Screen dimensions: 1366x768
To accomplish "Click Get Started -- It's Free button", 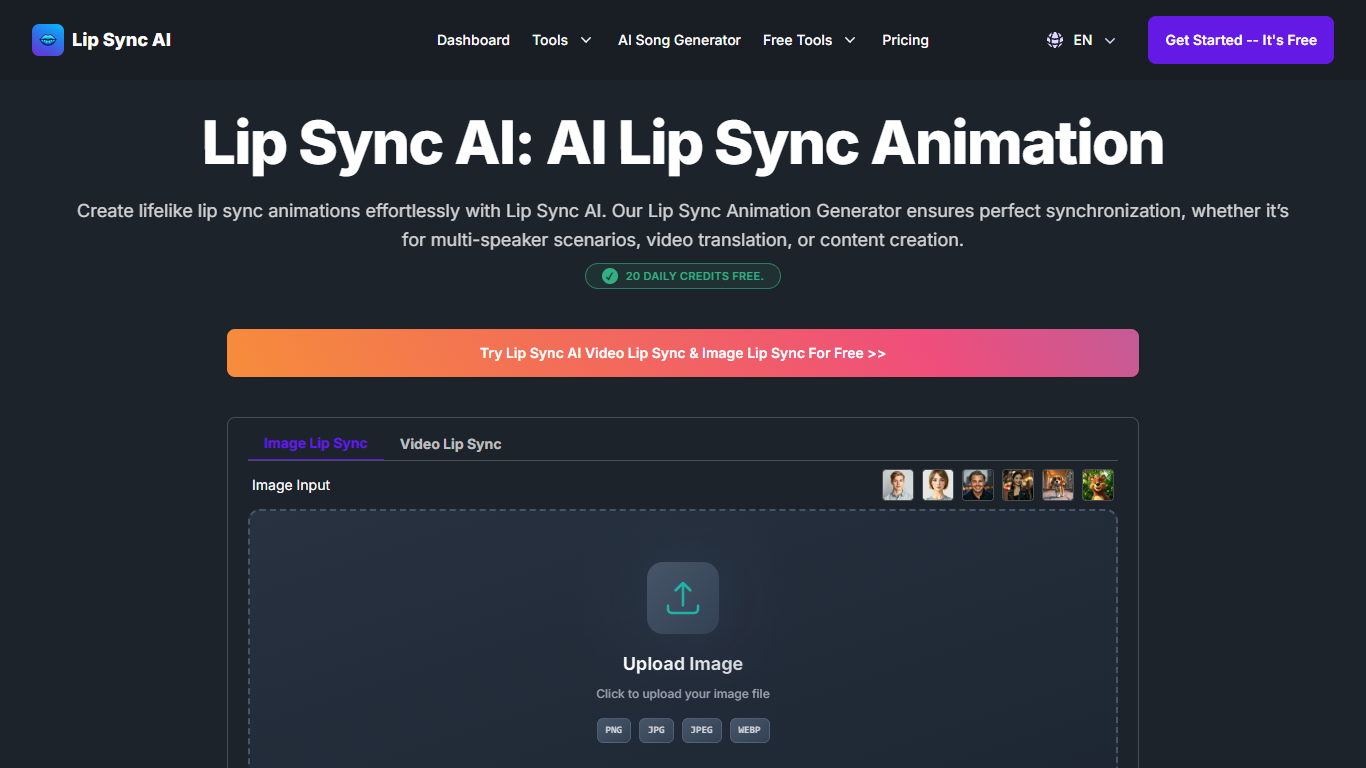I will click(x=1241, y=40).
